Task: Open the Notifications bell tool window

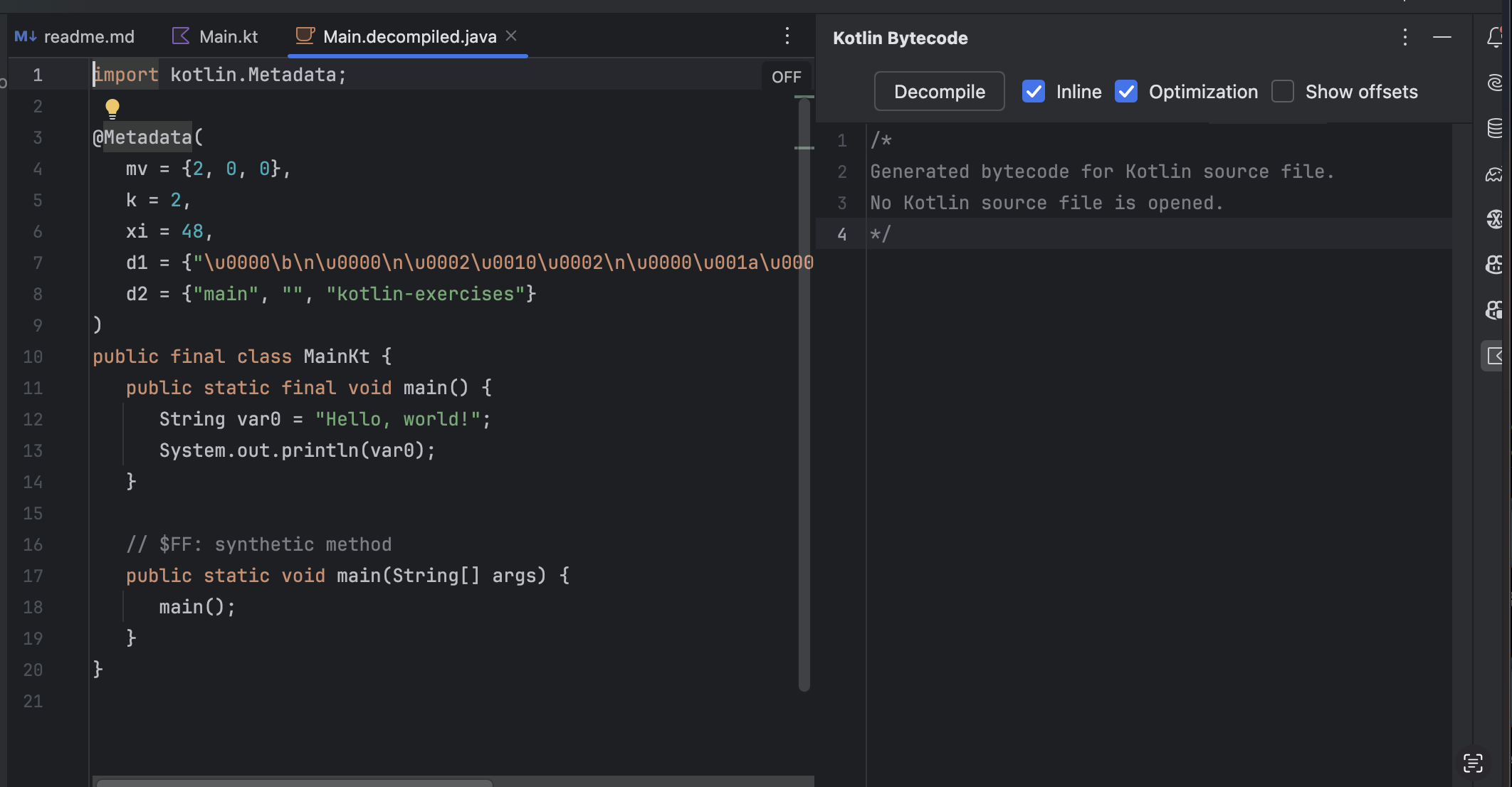Action: (1495, 37)
